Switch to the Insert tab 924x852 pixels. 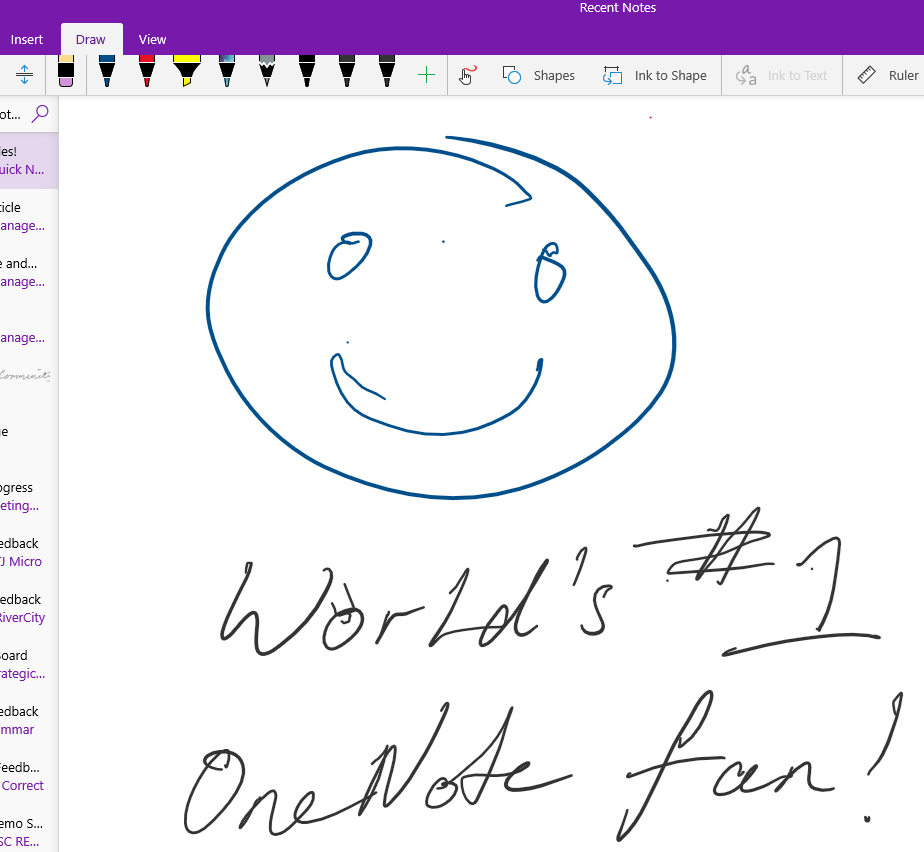tap(27, 40)
